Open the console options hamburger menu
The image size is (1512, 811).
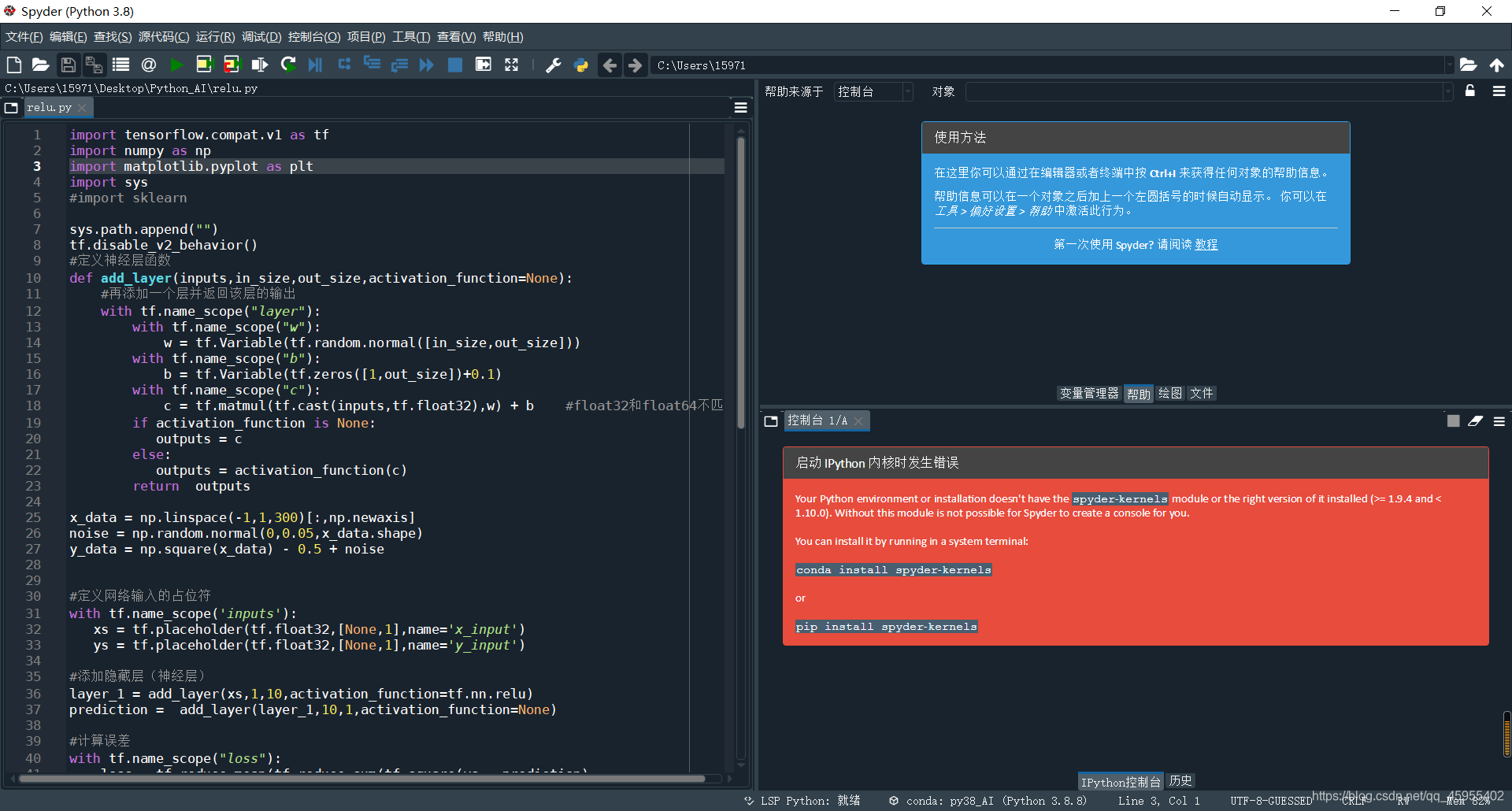pos(1499,420)
